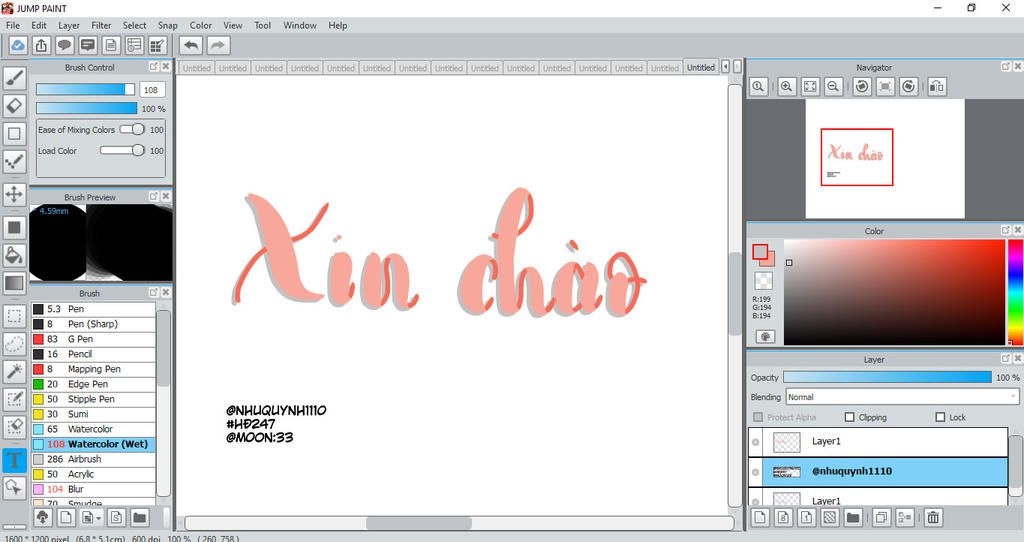
Task: Select the Bucket fill tool
Action: click(14, 255)
